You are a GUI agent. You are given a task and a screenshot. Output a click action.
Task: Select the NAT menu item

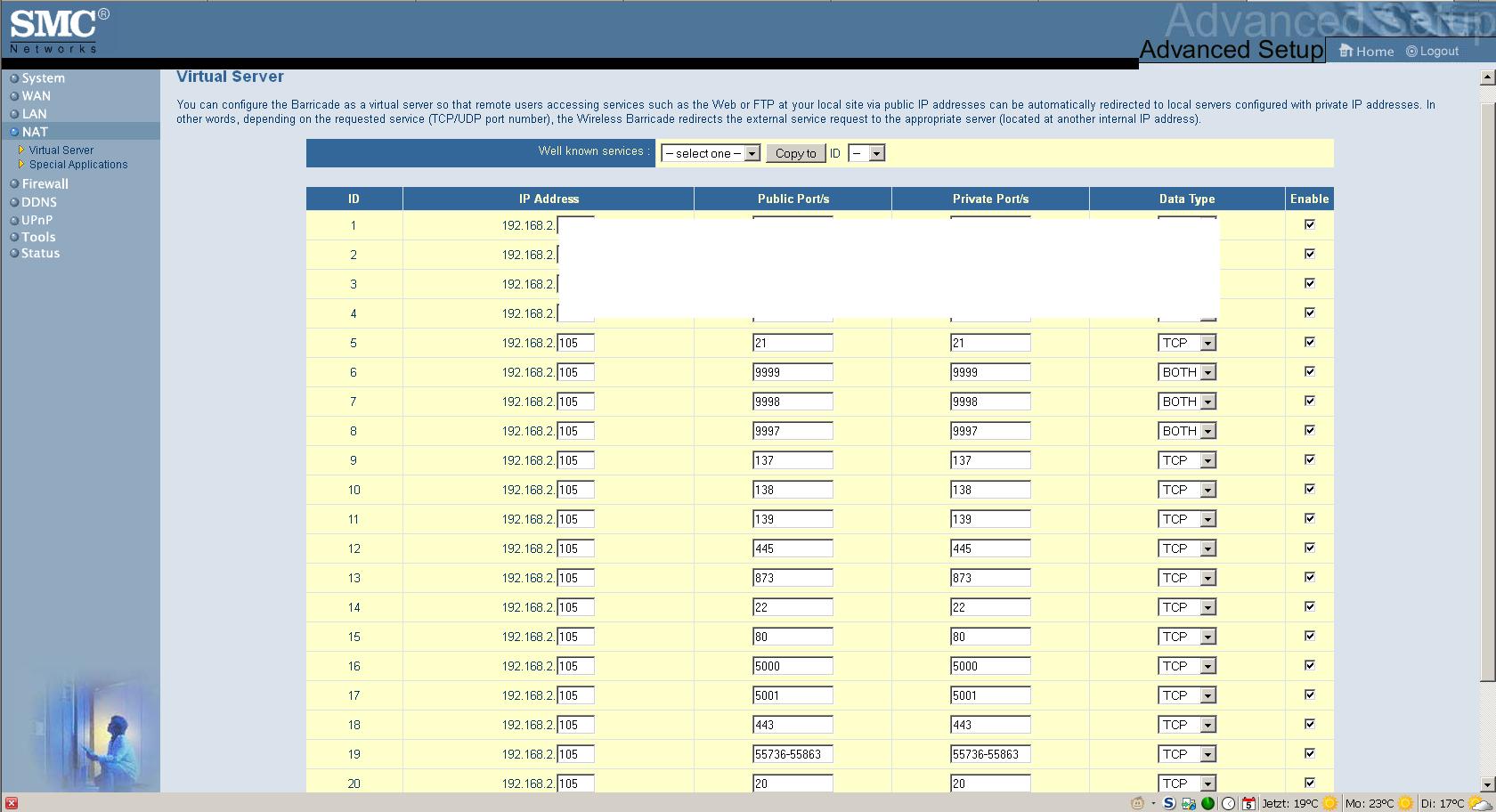click(x=35, y=132)
